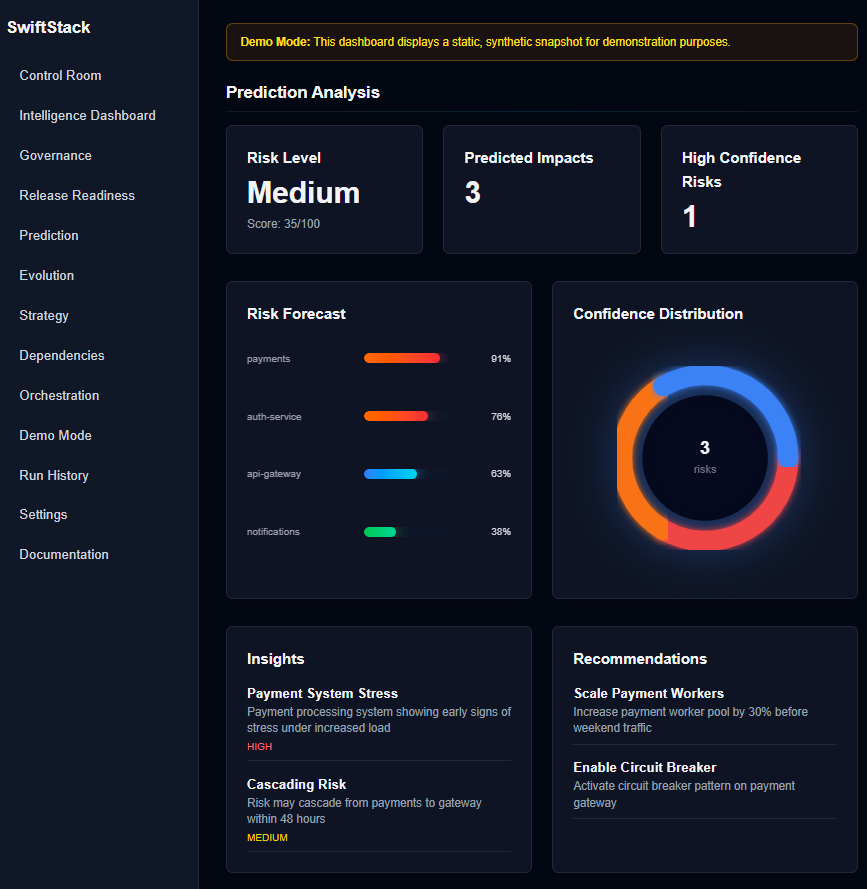This screenshot has height=889, width=867.
Task: Select the Risk Level card
Action: [324, 189]
